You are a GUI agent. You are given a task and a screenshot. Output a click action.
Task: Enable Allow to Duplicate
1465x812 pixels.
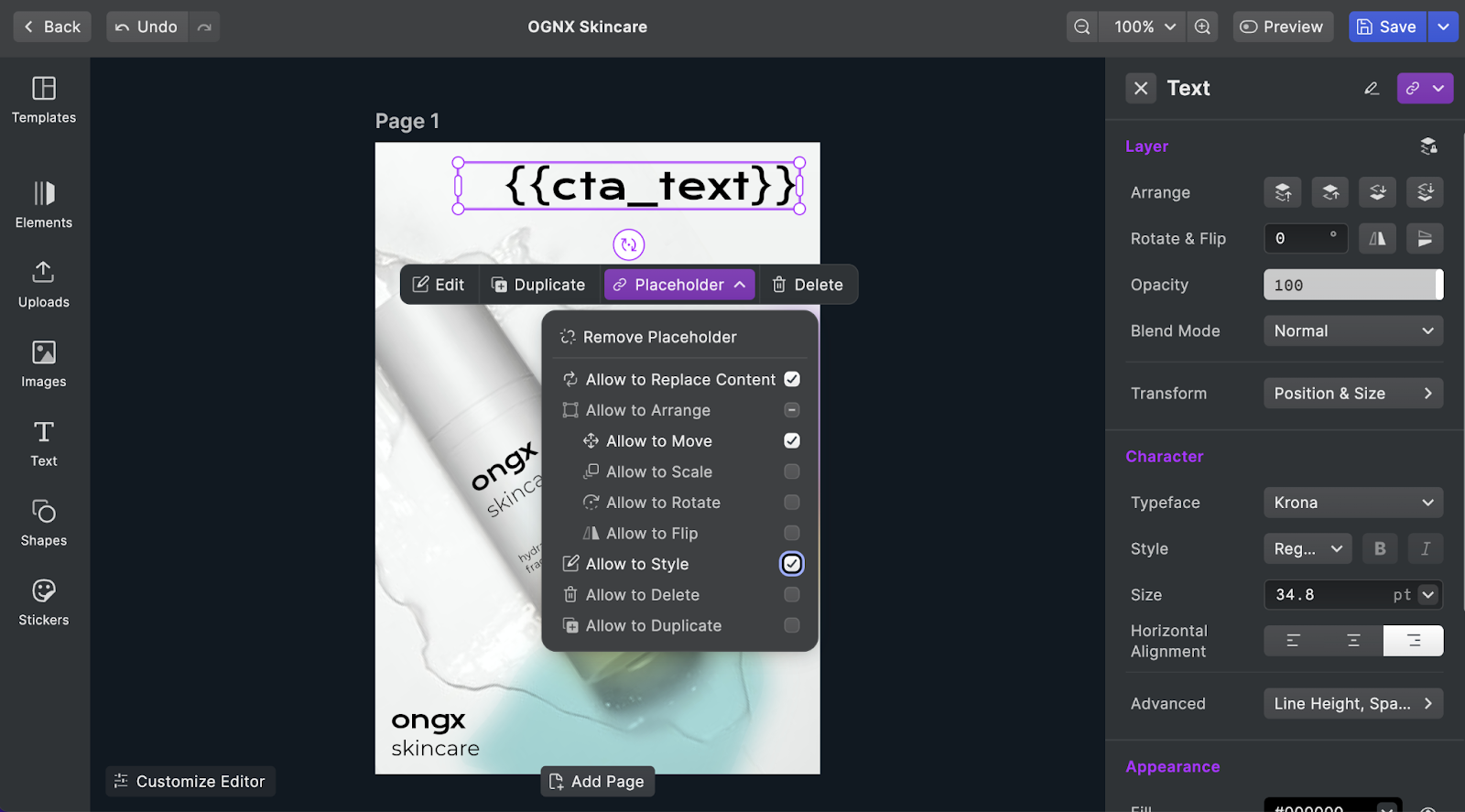tap(792, 625)
